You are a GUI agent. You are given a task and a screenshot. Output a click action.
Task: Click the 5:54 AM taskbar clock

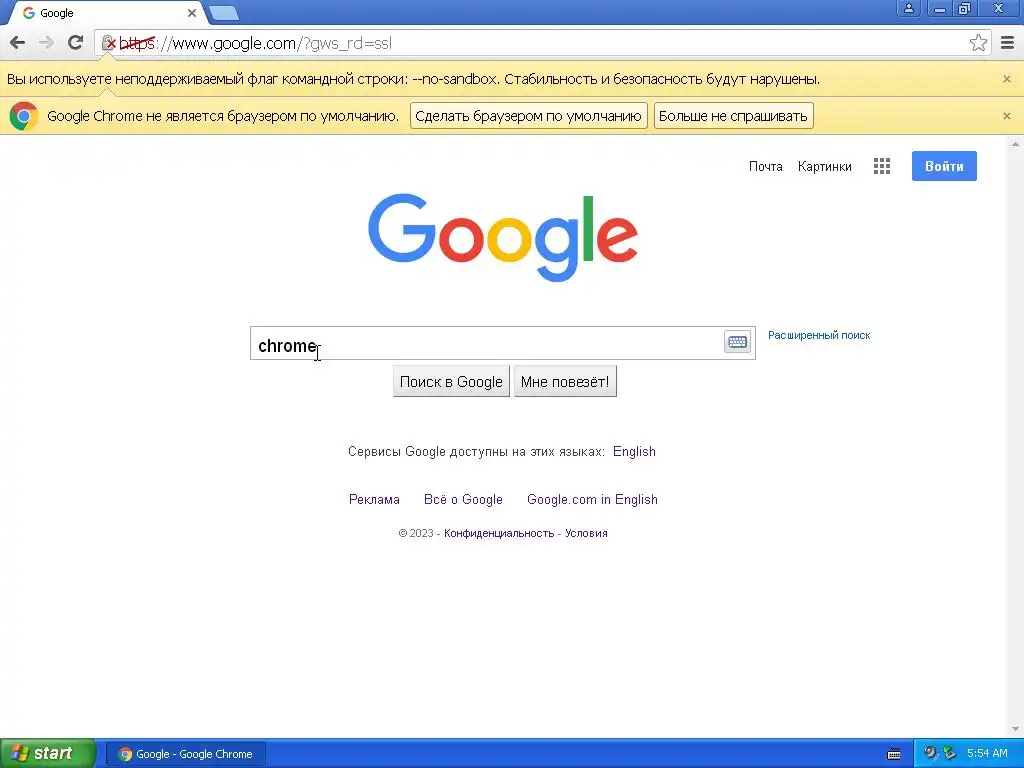coord(987,754)
